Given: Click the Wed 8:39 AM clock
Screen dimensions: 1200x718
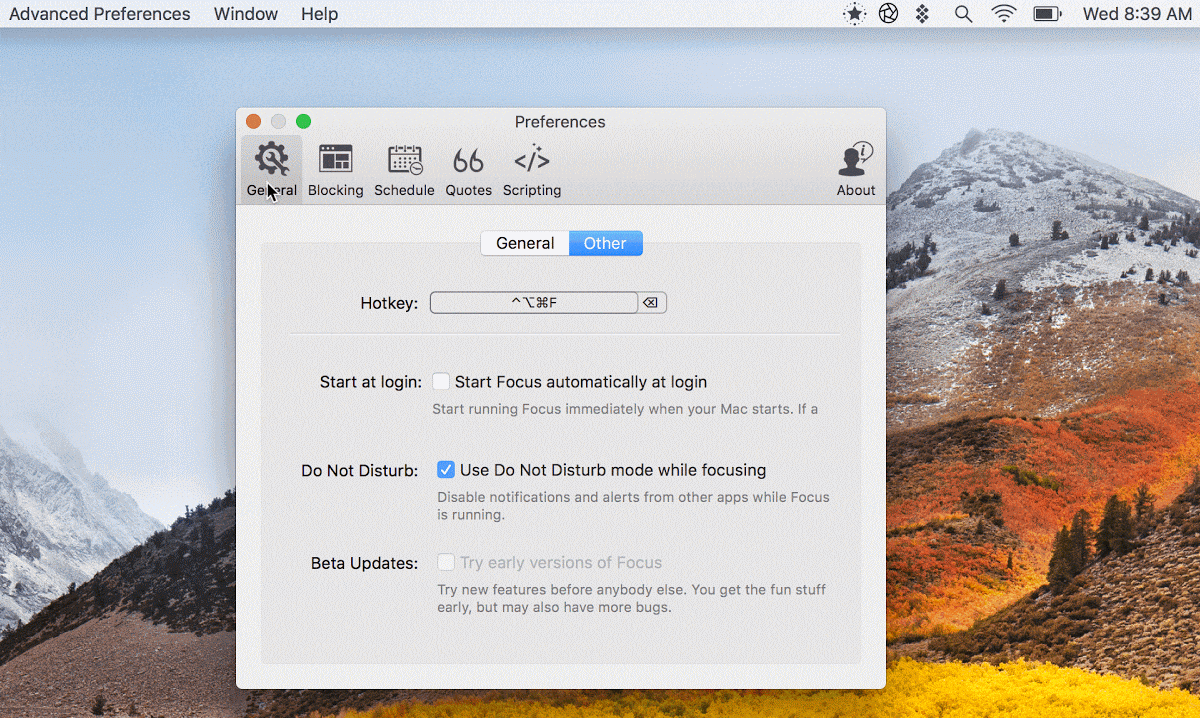Looking at the screenshot, I should pyautogui.click(x=1136, y=14).
